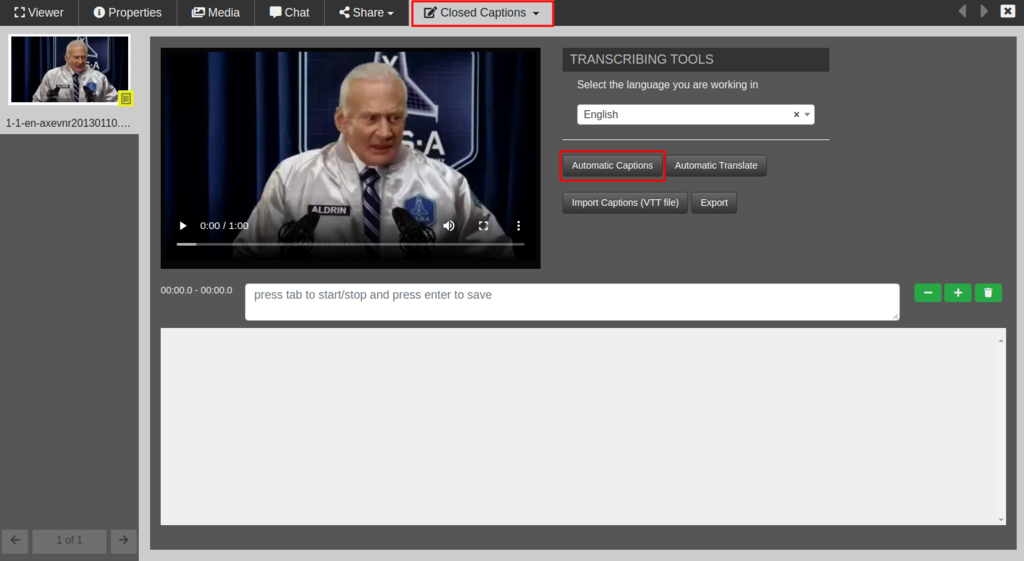Open the English language combo box
This screenshot has width=1024, height=561.
(x=696, y=114)
